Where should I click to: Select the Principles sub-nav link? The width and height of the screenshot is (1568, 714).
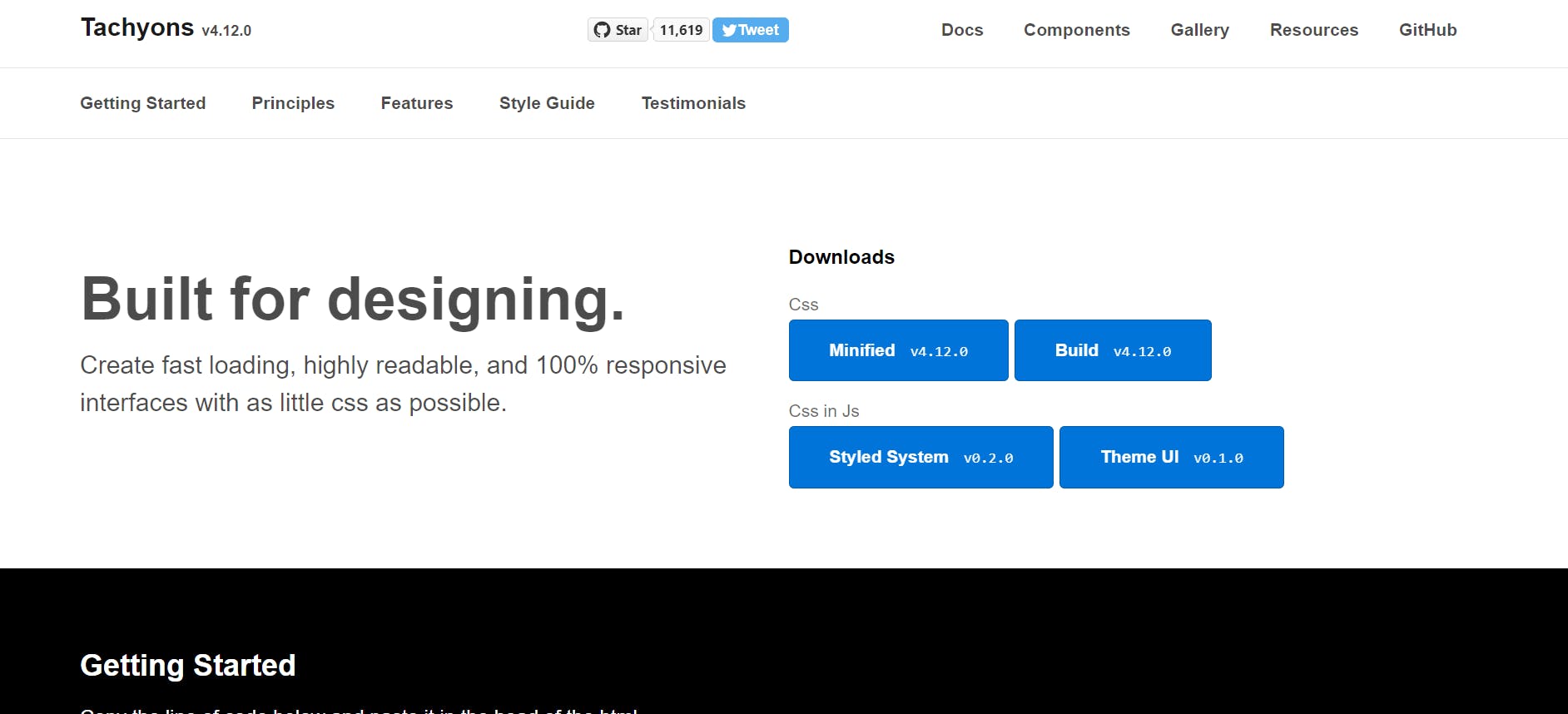(x=293, y=103)
